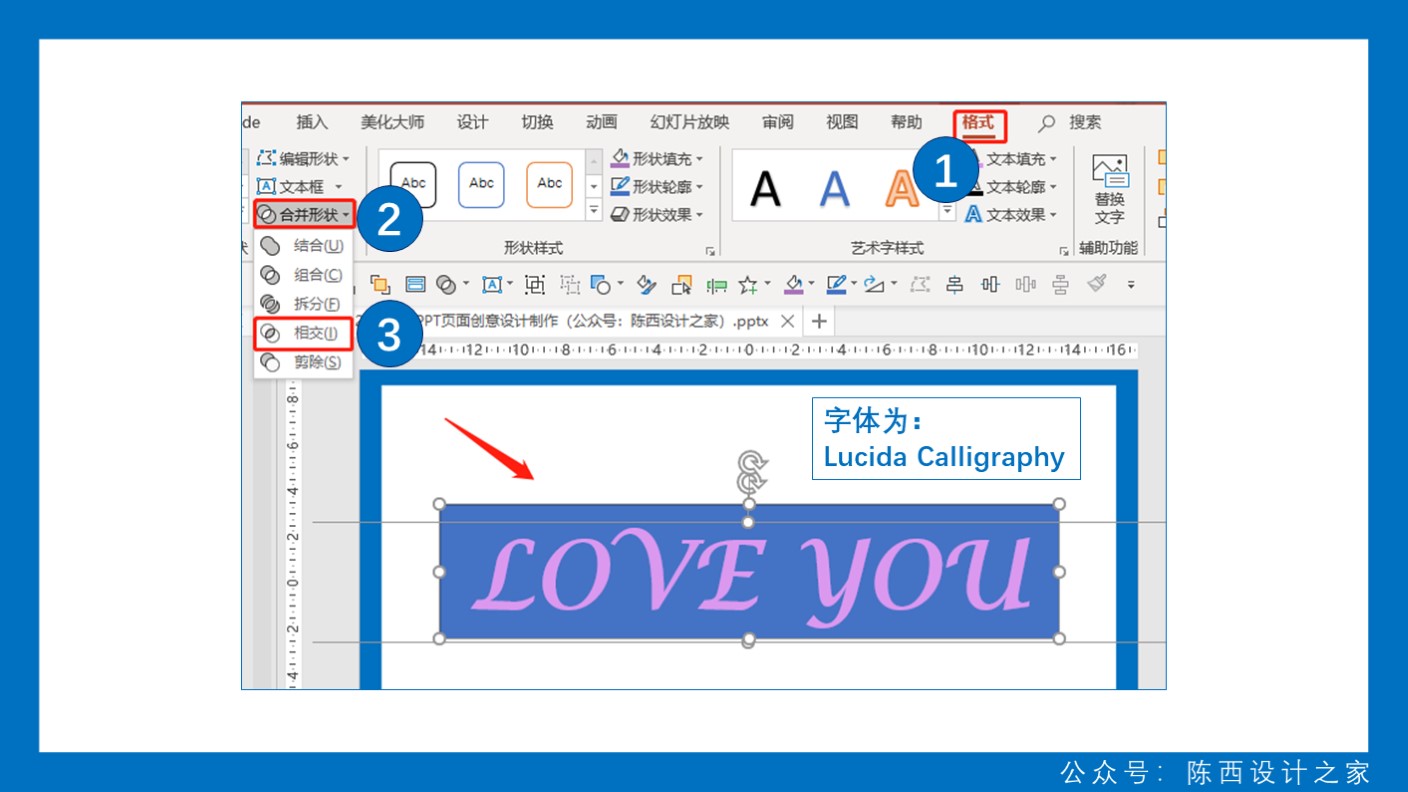The width and height of the screenshot is (1408, 792).
Task: Open the Shape Styles group dialog launcher
Action: [711, 250]
